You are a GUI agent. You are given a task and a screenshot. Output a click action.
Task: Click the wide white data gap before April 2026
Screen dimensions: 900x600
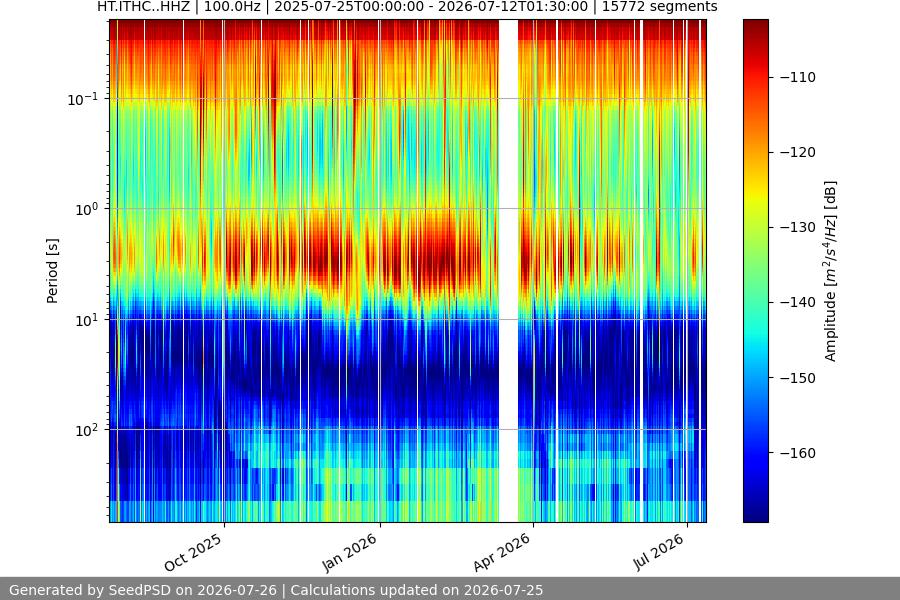pos(509,271)
